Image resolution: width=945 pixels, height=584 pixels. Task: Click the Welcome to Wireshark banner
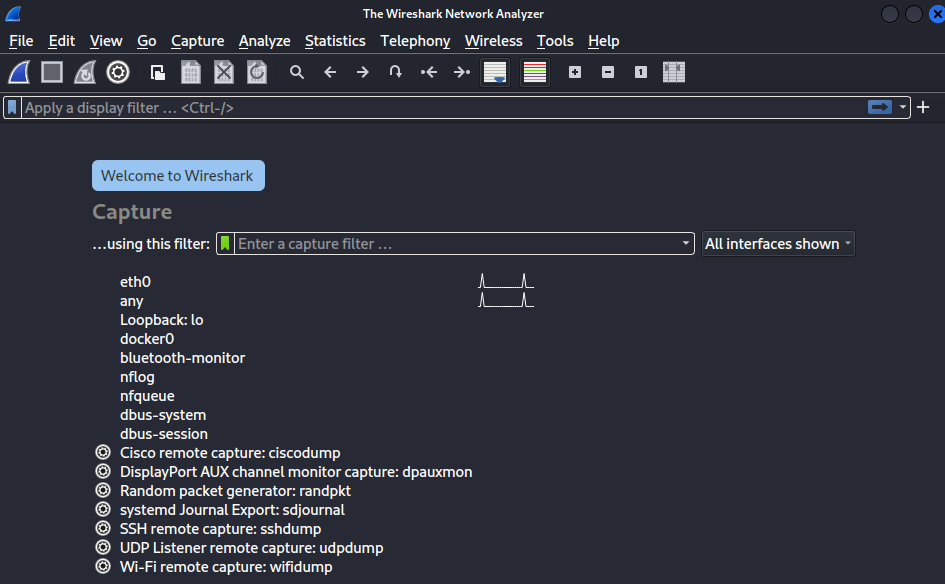178,175
